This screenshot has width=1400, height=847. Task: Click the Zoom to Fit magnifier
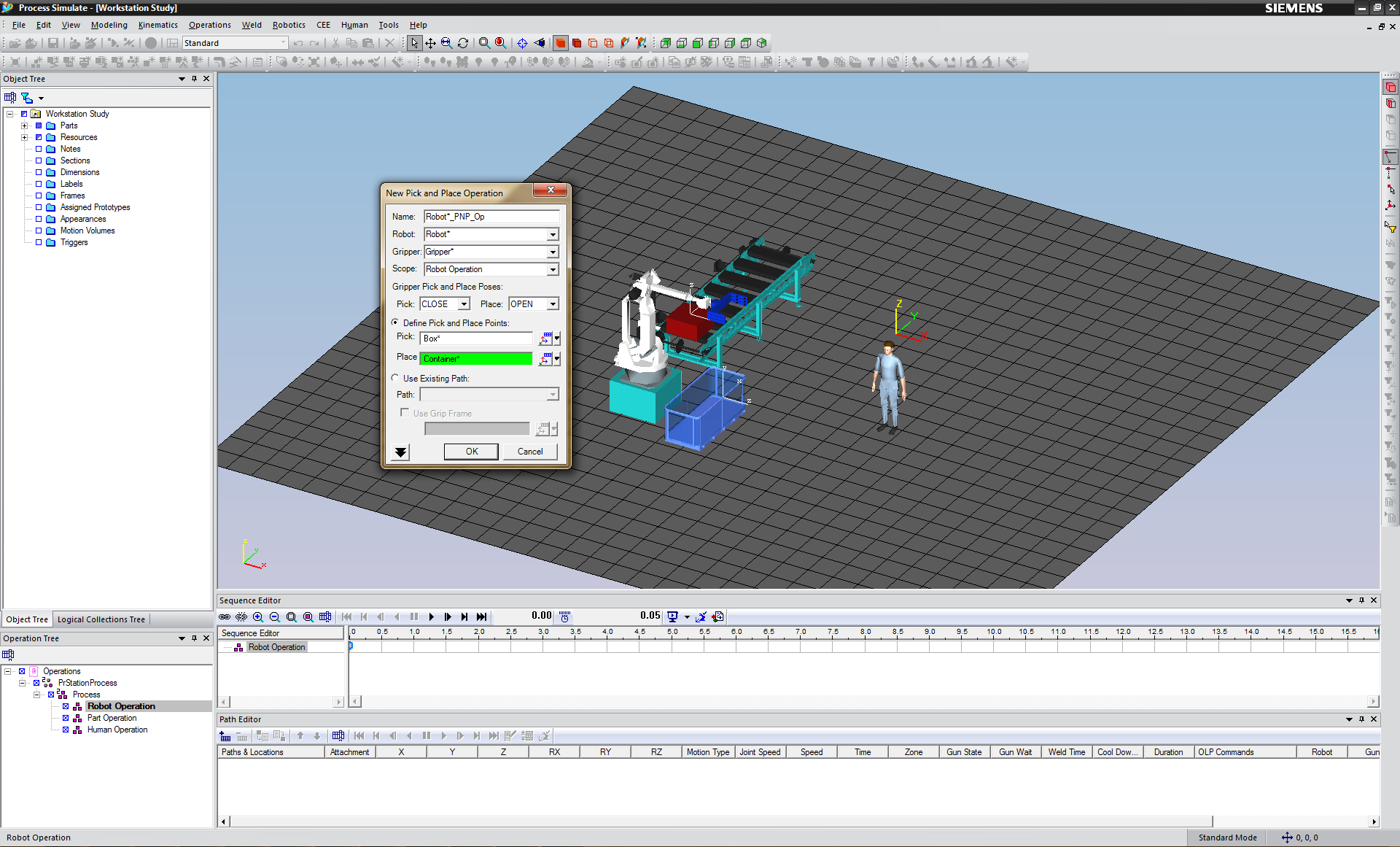(x=484, y=43)
